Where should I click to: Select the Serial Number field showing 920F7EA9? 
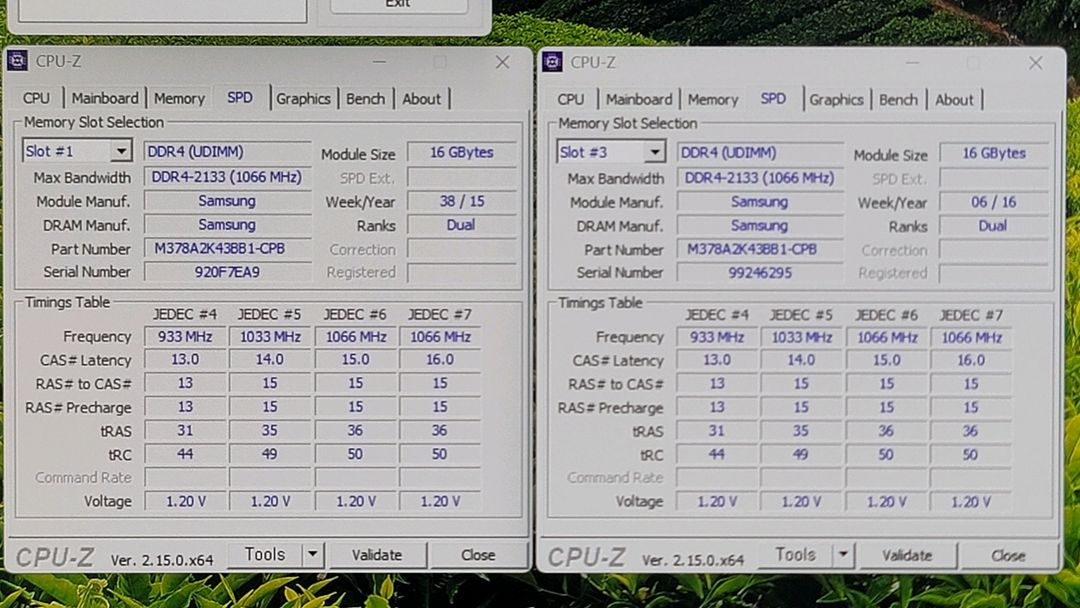226,272
